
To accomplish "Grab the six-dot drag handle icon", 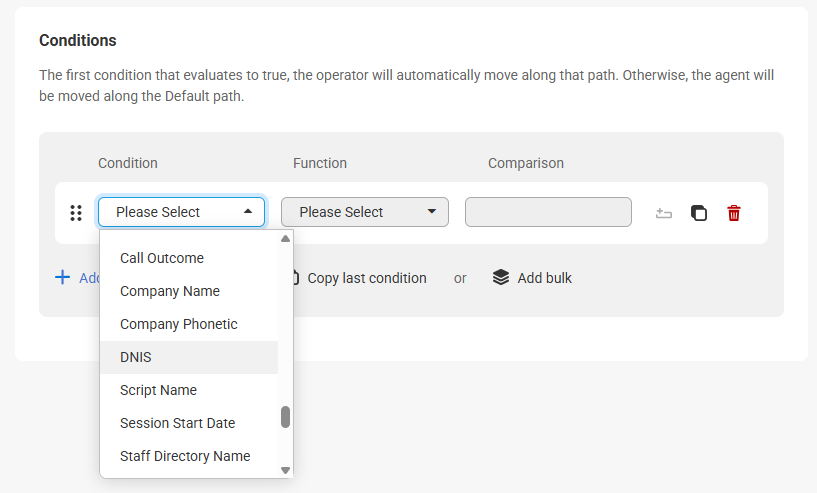I will click(76, 213).
